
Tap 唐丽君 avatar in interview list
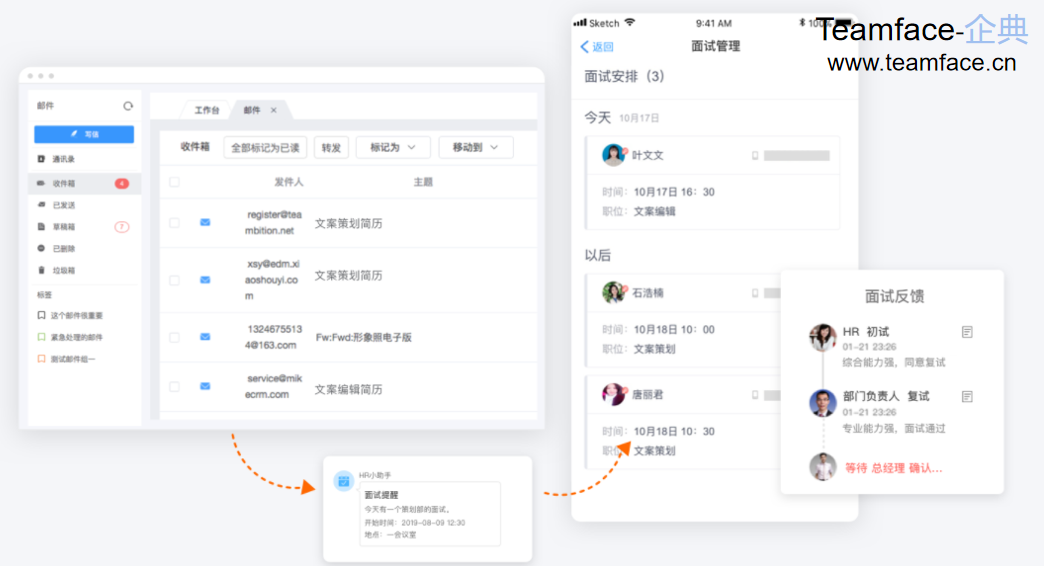click(614, 394)
